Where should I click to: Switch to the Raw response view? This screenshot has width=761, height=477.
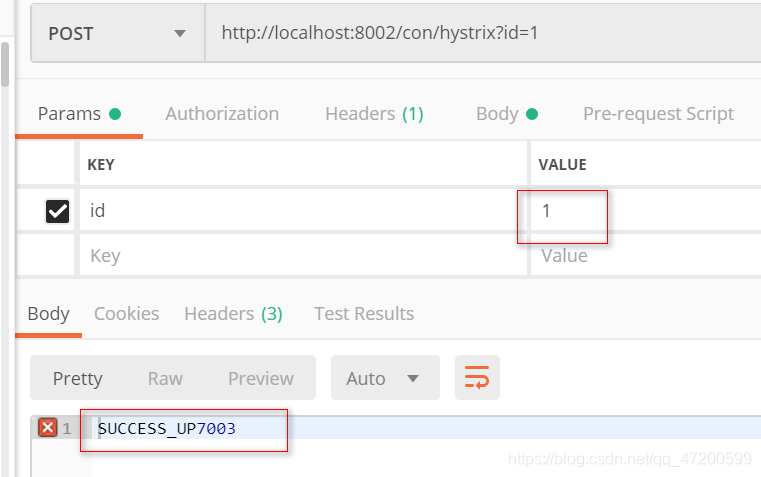(x=165, y=378)
